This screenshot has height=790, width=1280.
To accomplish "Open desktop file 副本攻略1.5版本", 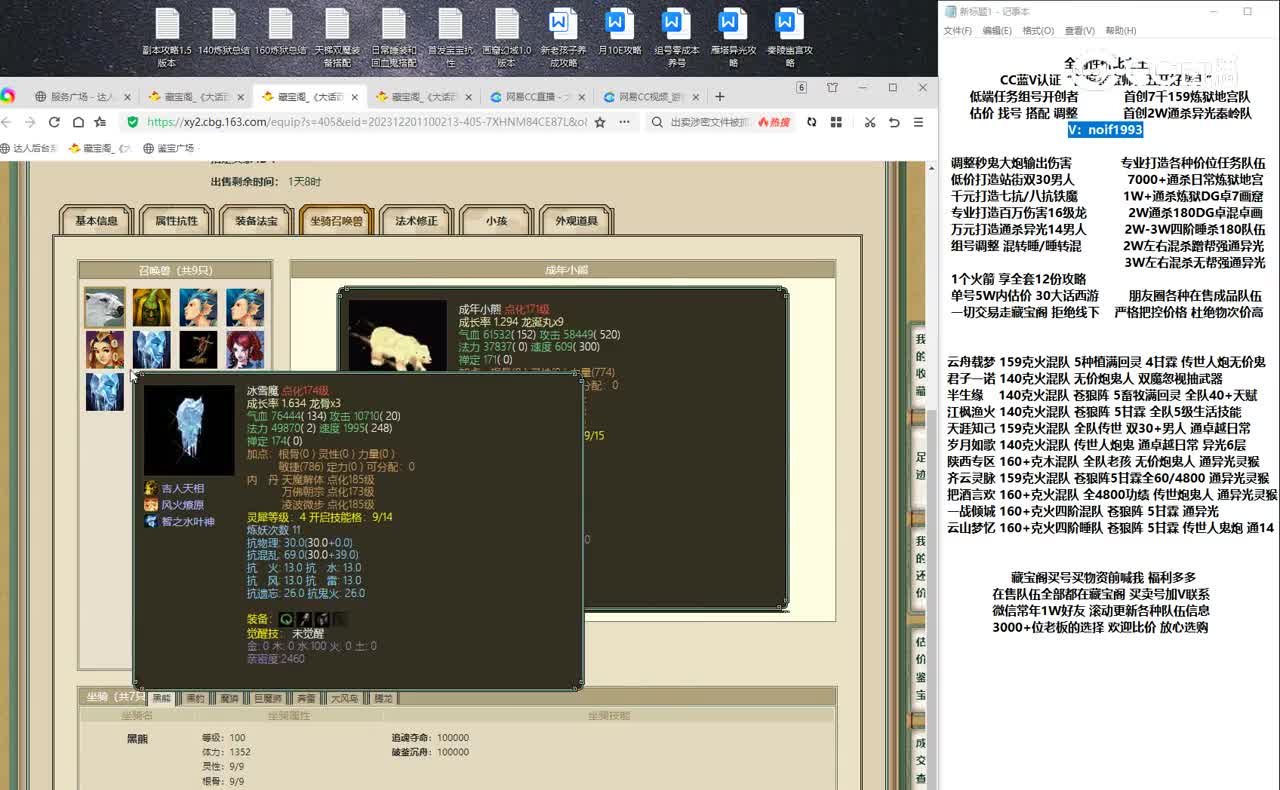I will (167, 38).
